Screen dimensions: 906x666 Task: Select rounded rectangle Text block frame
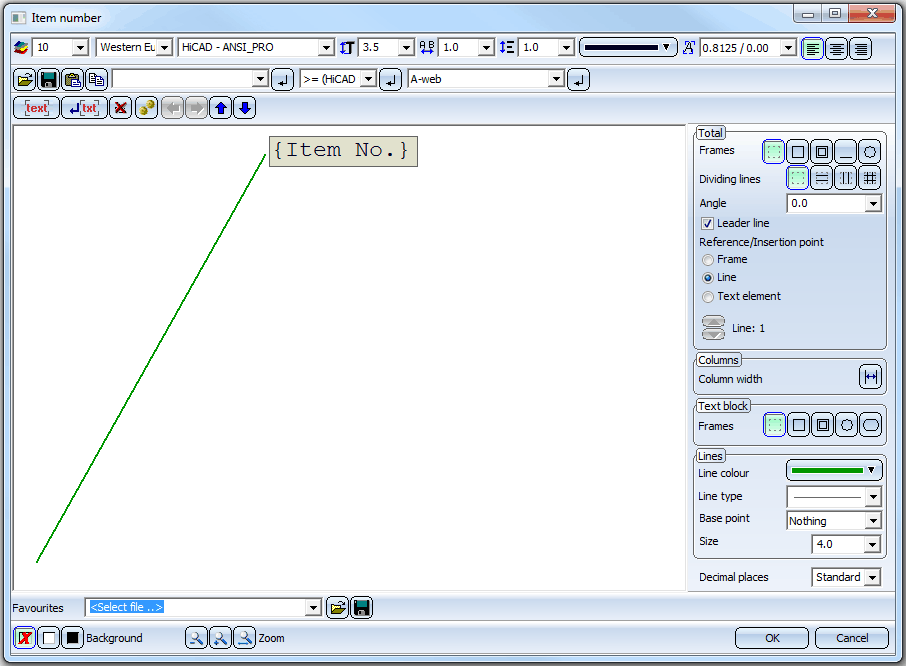click(870, 425)
